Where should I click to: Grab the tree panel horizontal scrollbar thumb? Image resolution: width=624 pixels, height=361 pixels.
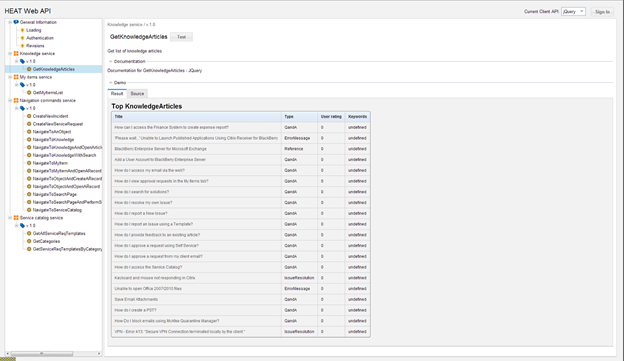click(42, 353)
